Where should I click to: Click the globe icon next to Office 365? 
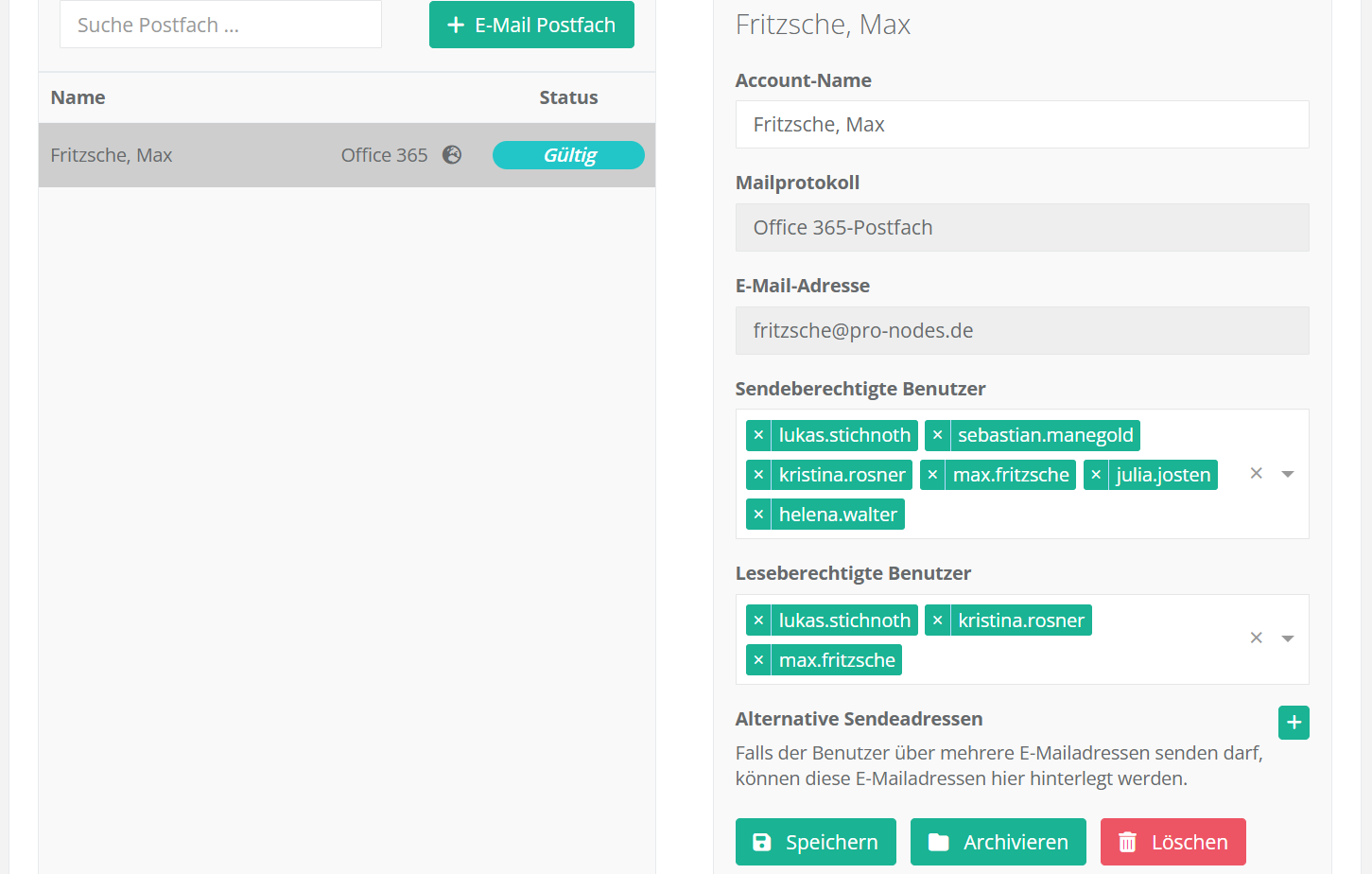coord(452,155)
